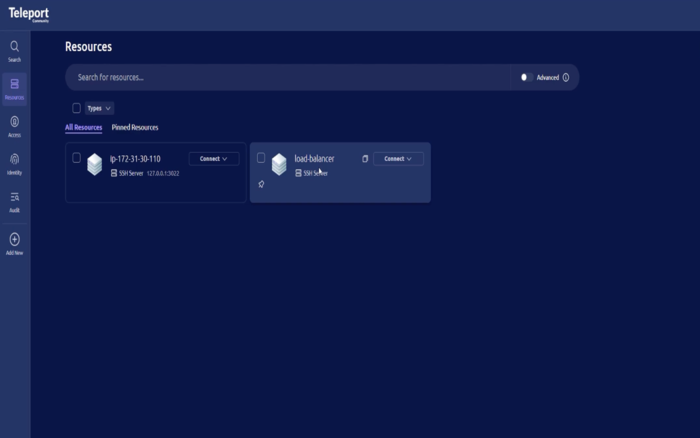Click the Teleport logo
The width and height of the screenshot is (700, 438).
pos(29,14)
